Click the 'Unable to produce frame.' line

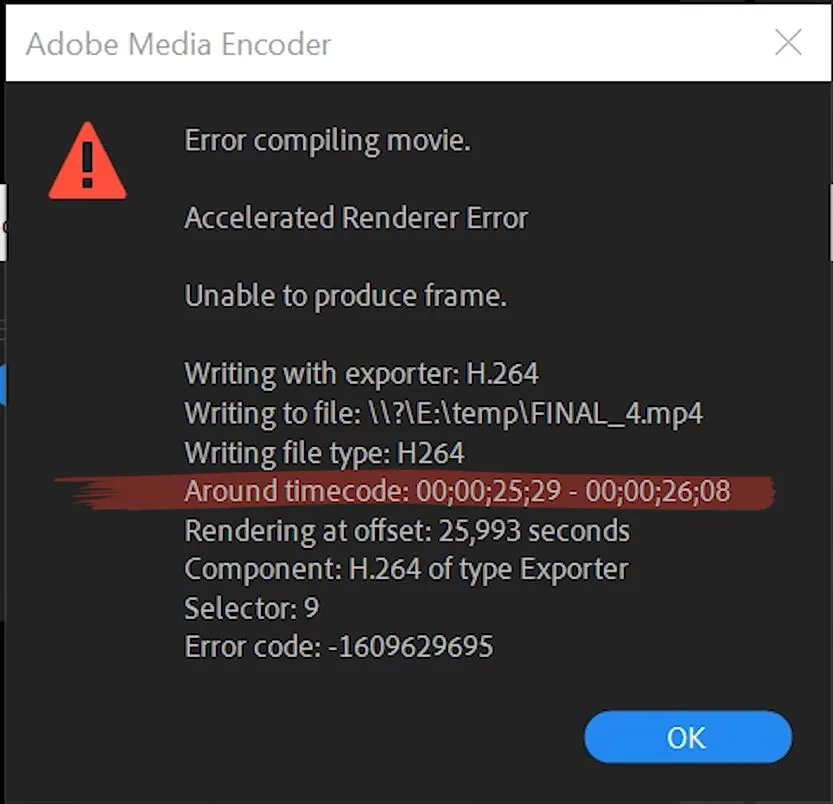[345, 296]
